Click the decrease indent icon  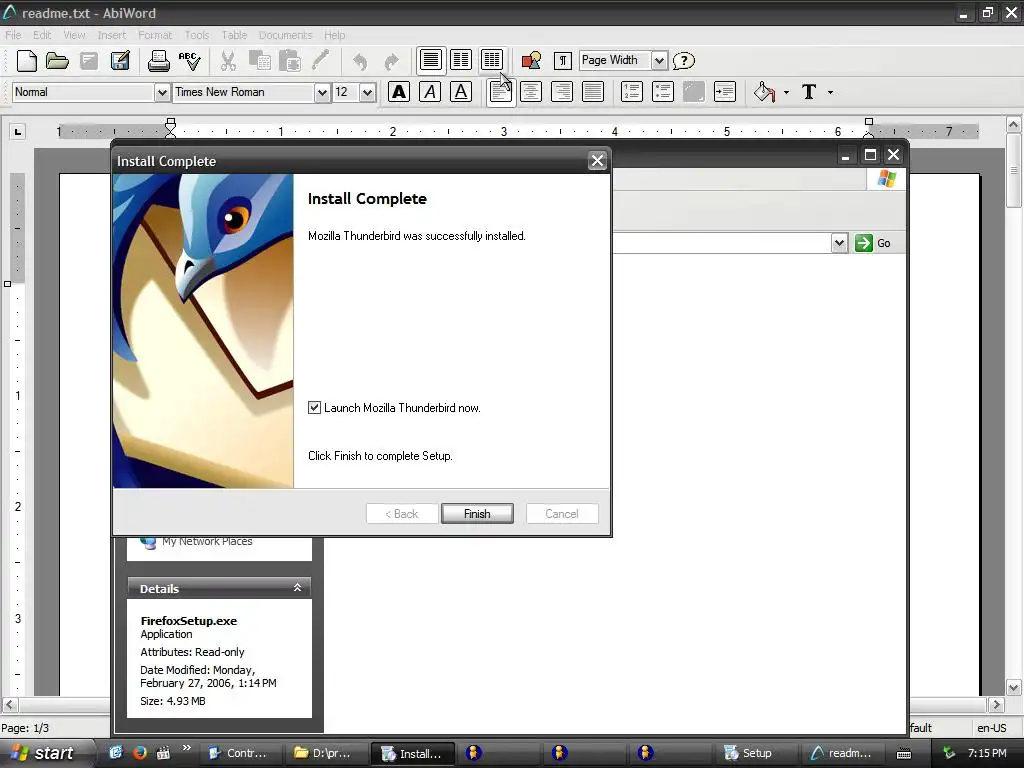coord(694,92)
